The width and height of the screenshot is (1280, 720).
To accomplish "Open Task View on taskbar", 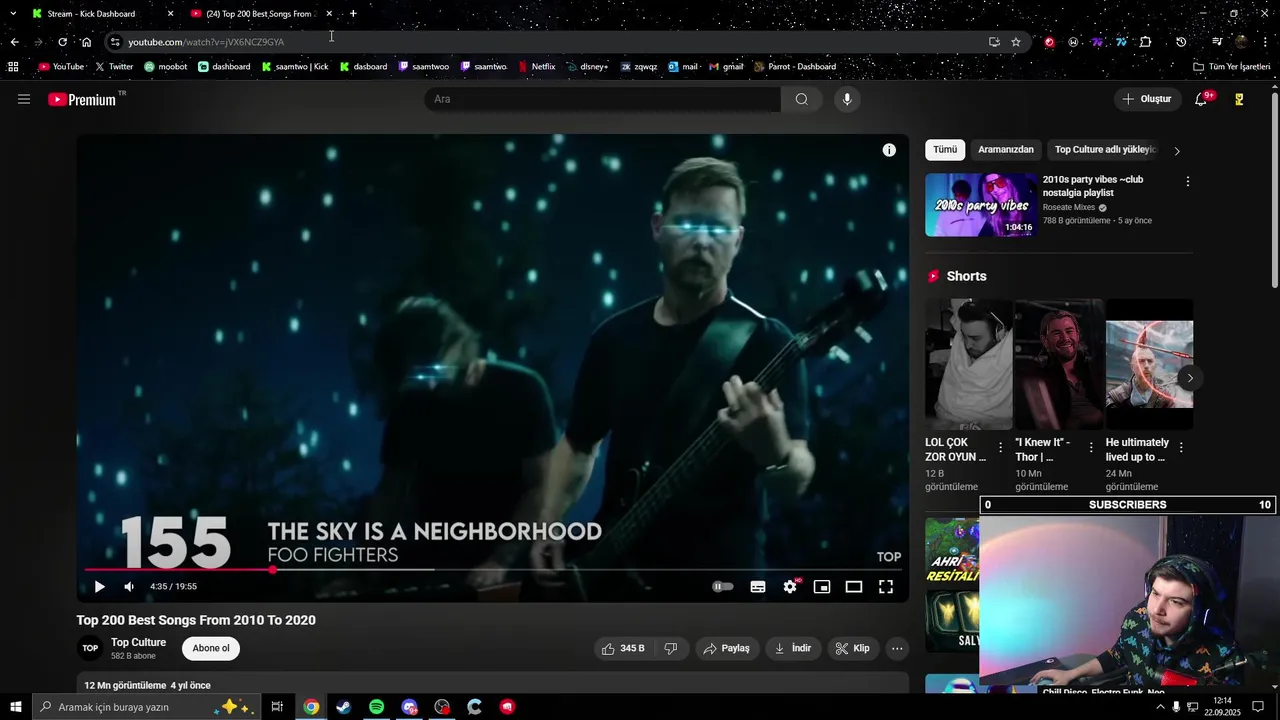I will pos(277,707).
